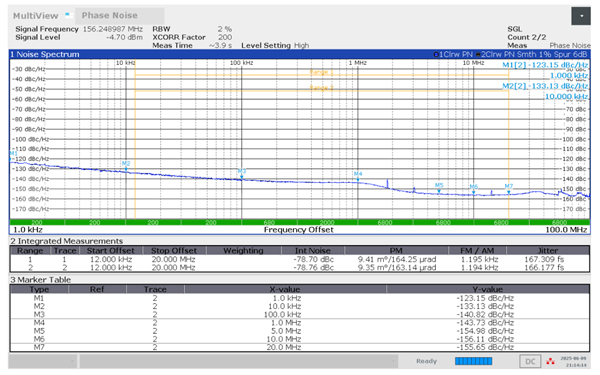Image resolution: width=600 pixels, height=375 pixels.
Task: Click the 5.0 MHz X-value for M5
Action: tap(286, 331)
